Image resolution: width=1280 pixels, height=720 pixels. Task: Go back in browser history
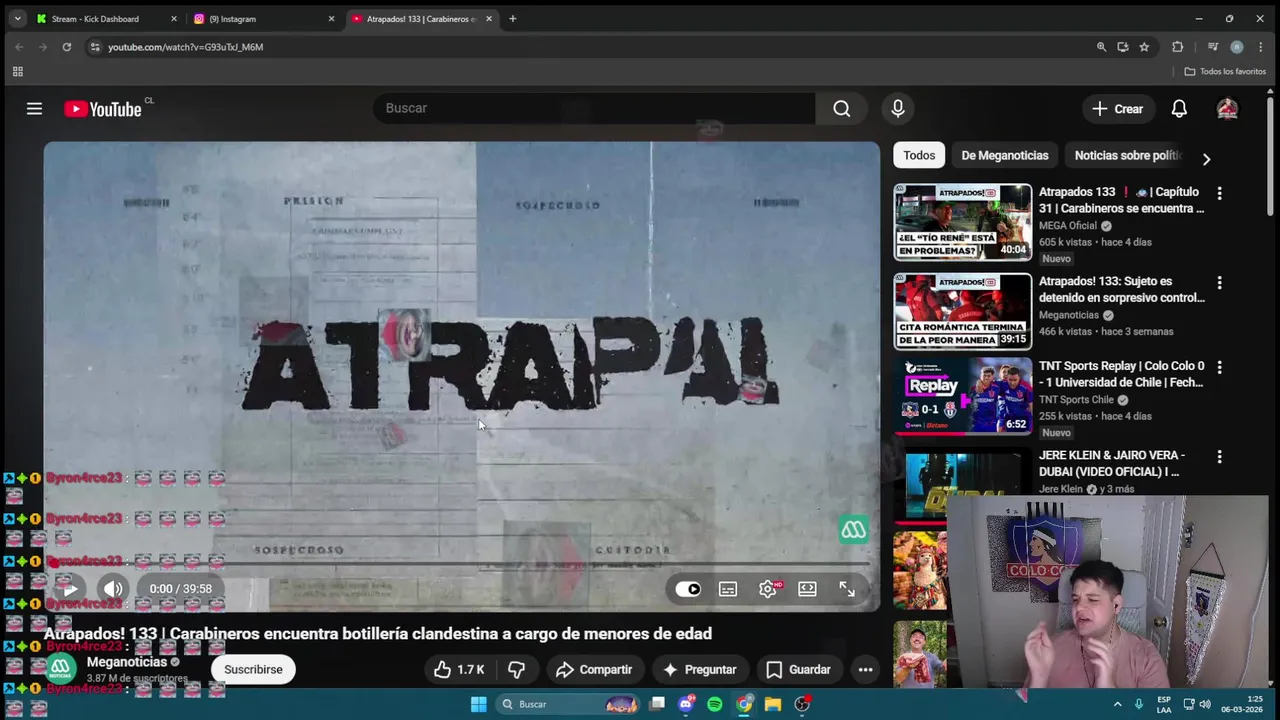click(19, 47)
